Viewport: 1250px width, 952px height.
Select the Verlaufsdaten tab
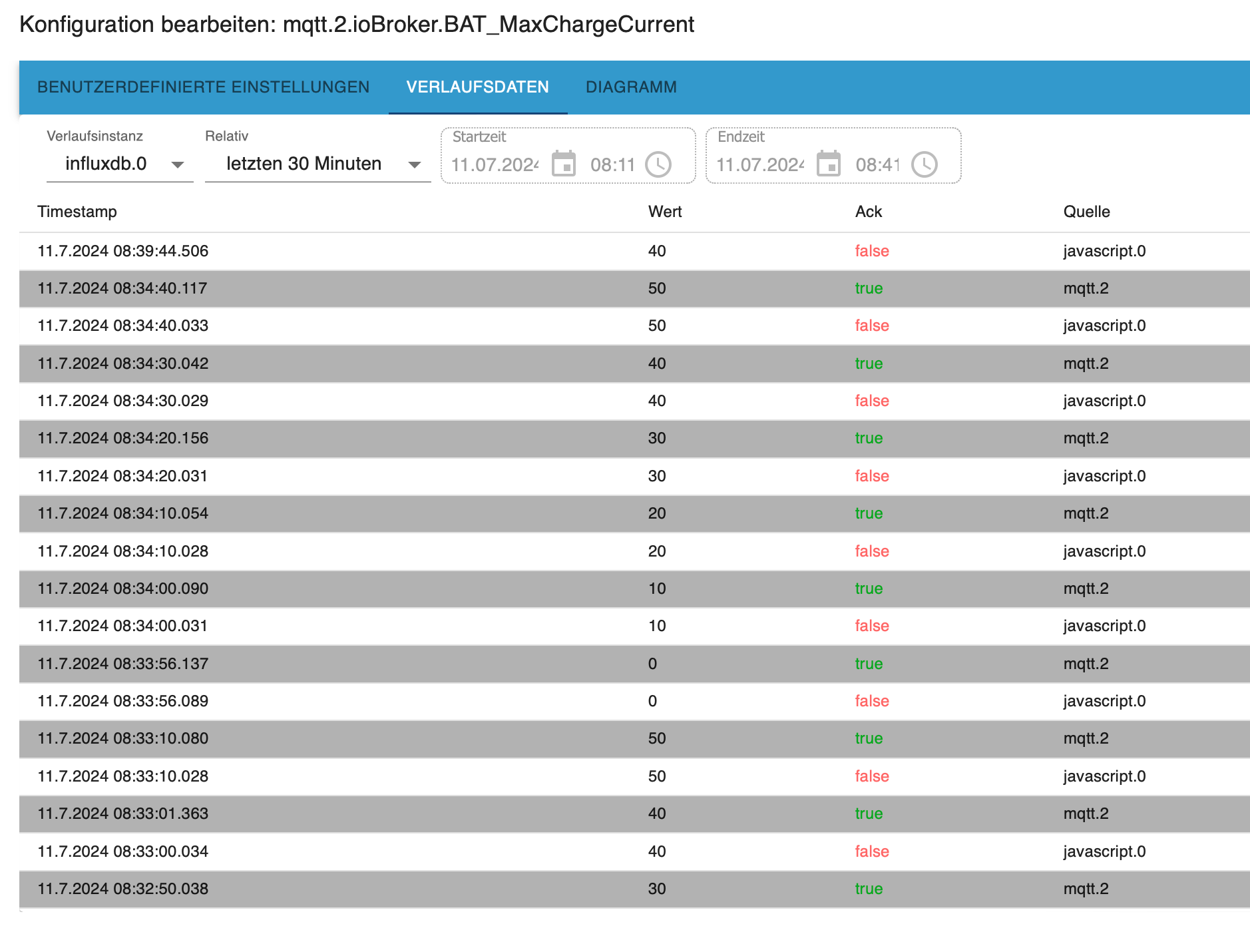478,87
